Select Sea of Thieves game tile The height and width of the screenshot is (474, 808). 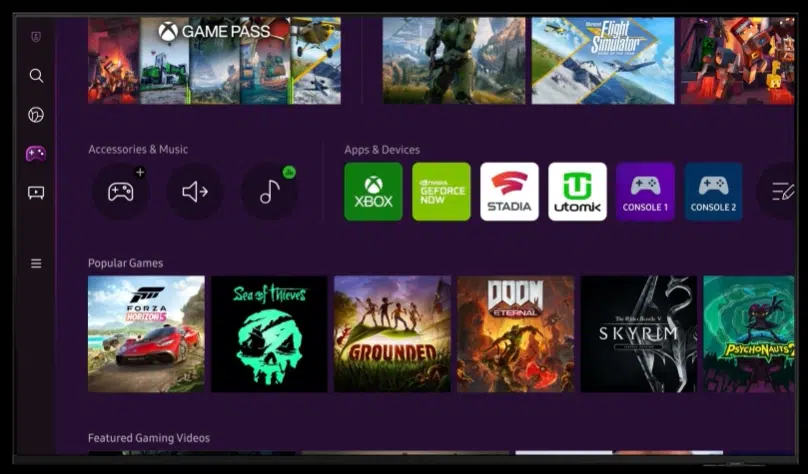[x=269, y=334]
